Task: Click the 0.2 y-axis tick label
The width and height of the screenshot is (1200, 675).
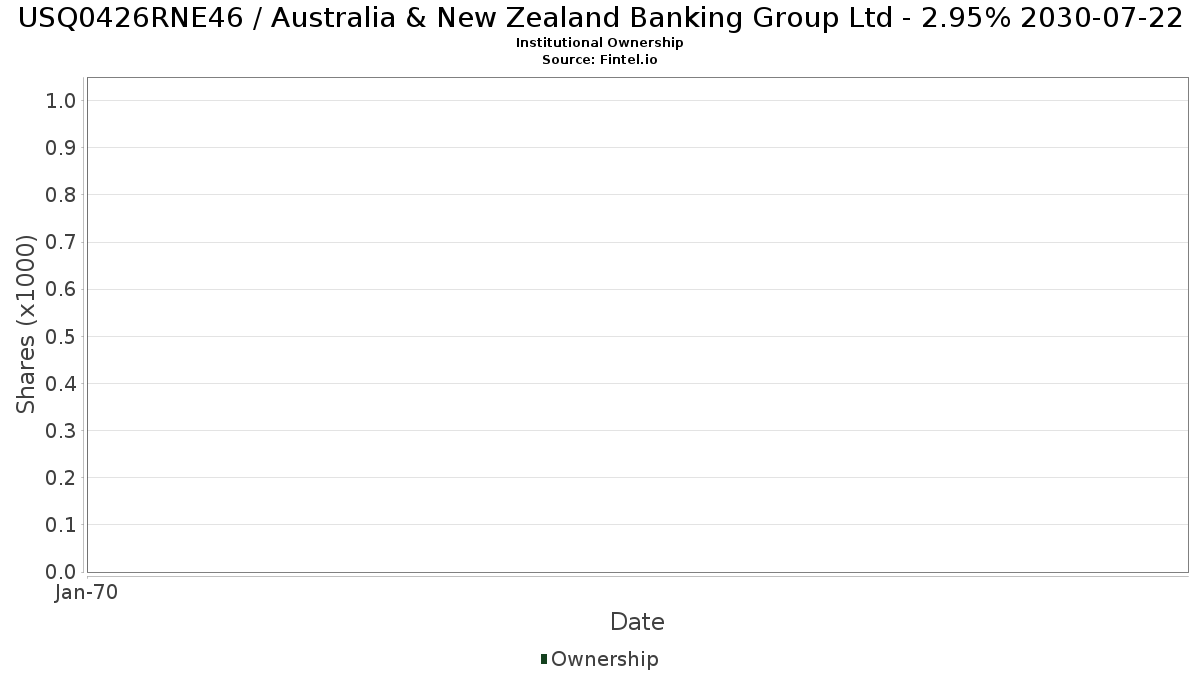Action: [61, 477]
